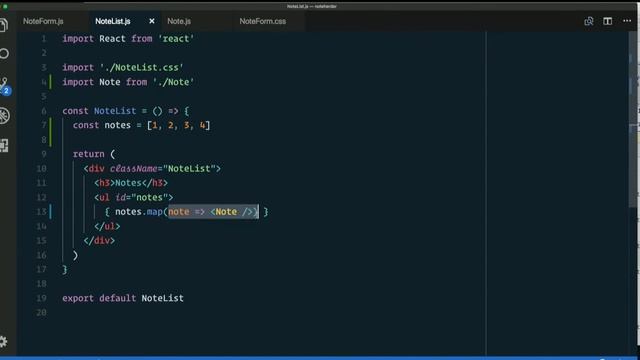
Task: Click NoteList in the const declaration
Action: pos(115,111)
